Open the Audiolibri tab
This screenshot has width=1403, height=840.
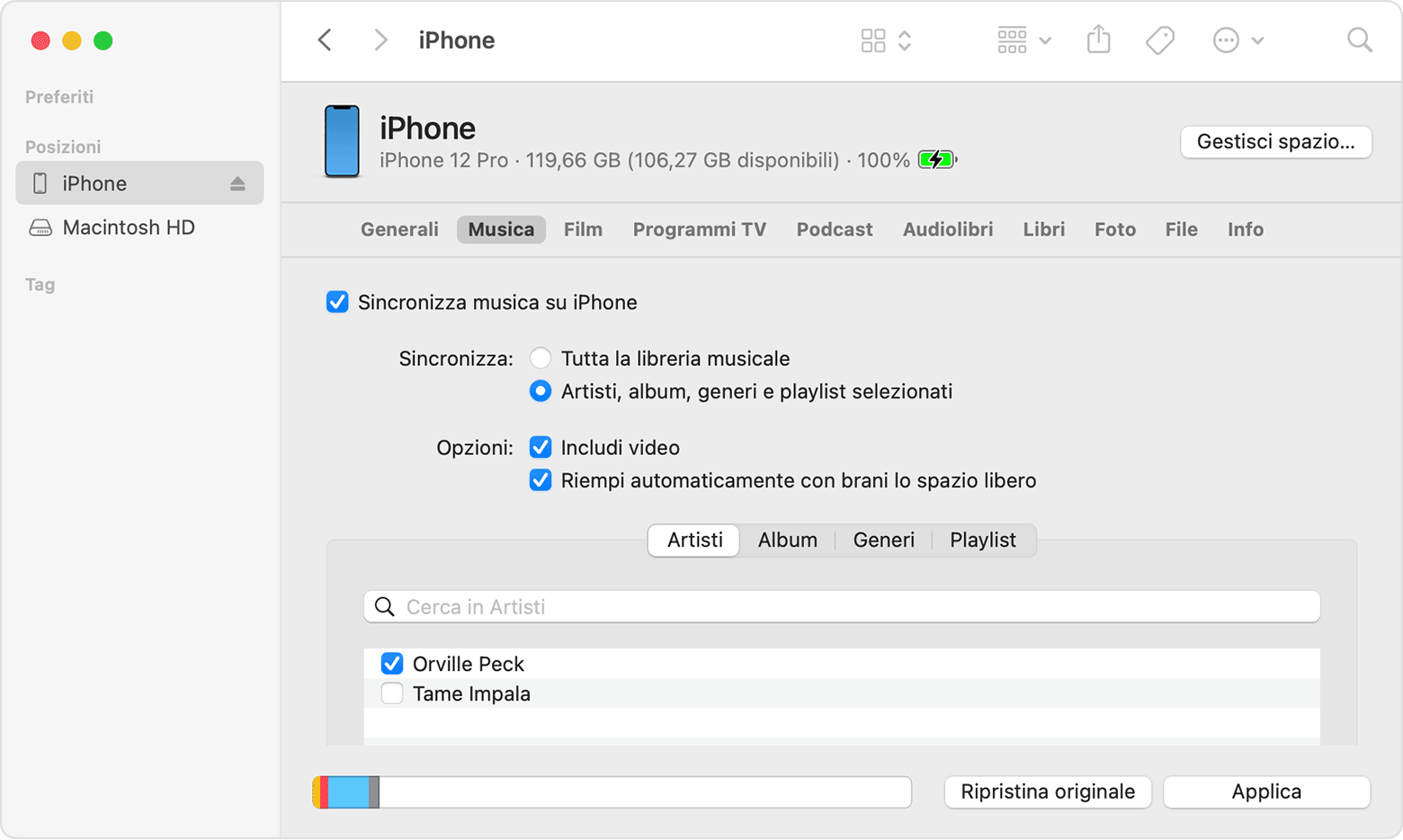pyautogui.click(x=948, y=229)
